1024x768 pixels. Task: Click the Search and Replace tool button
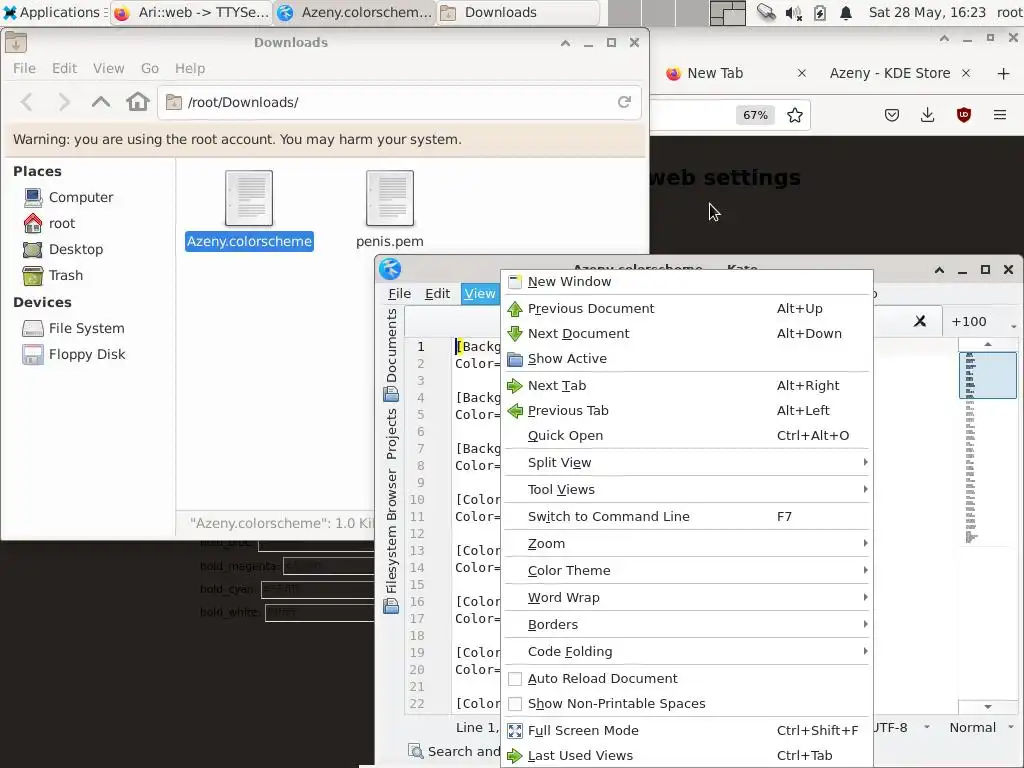[455, 752]
